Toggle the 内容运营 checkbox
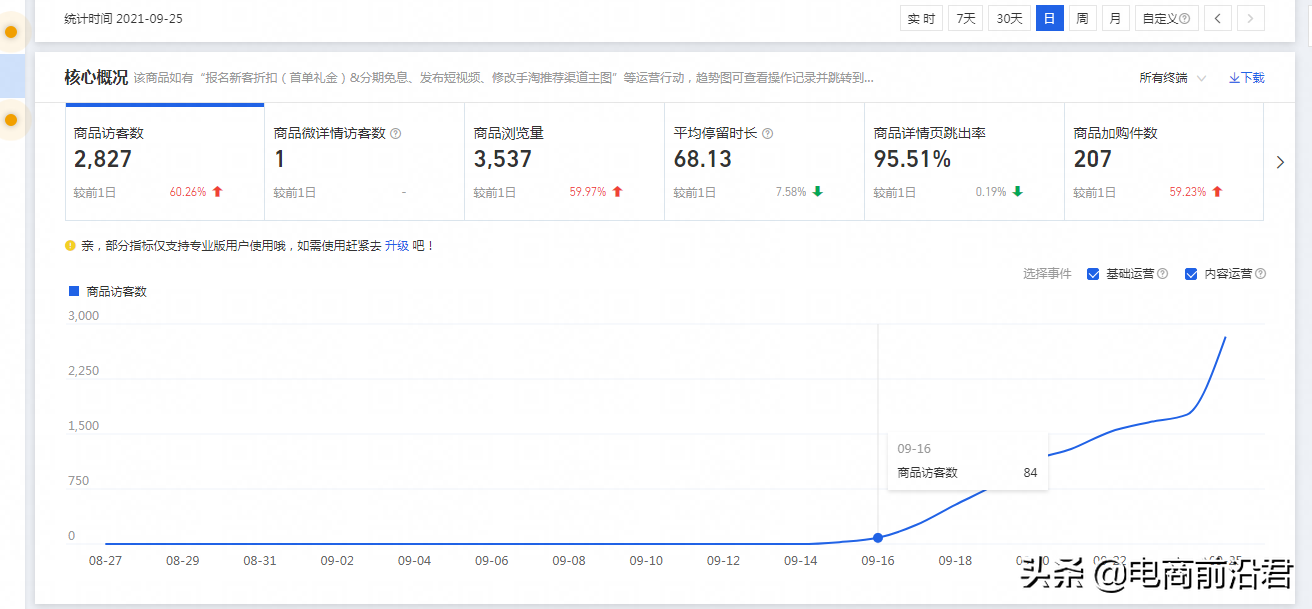The height and width of the screenshot is (609, 1312). pos(1191,274)
